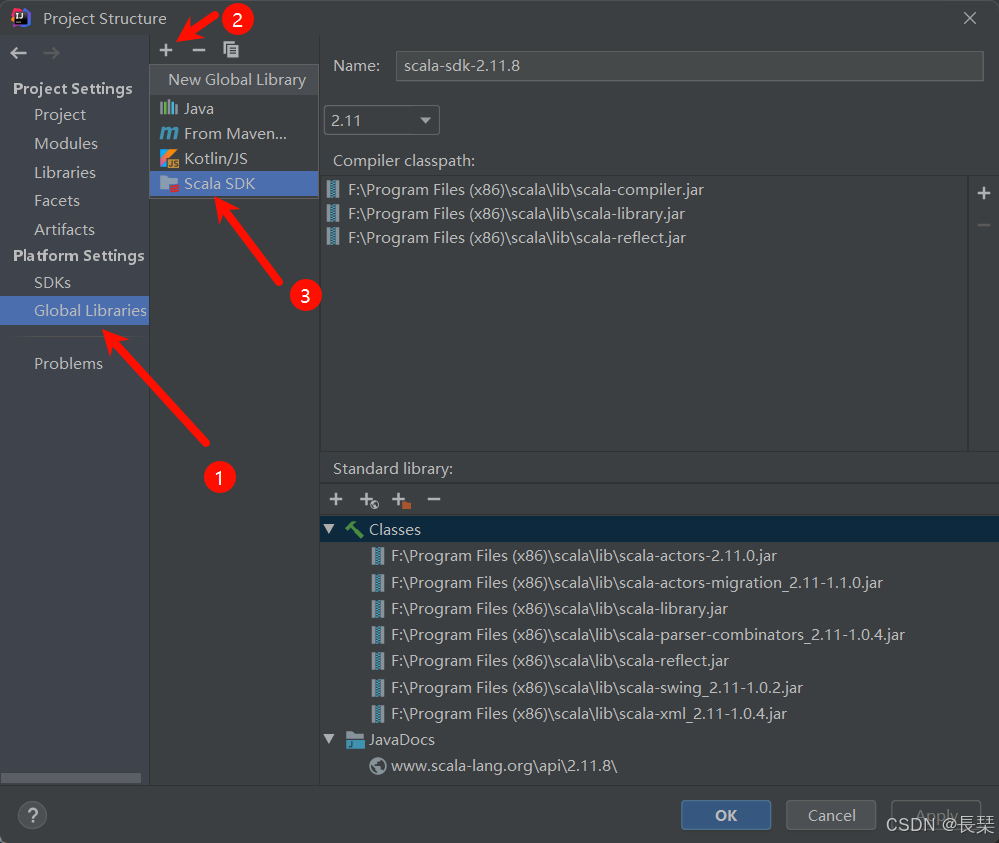Click the jar icon of scala-actors-2.11.0.jar
Screen dimensions: 999x843
[x=378, y=556]
